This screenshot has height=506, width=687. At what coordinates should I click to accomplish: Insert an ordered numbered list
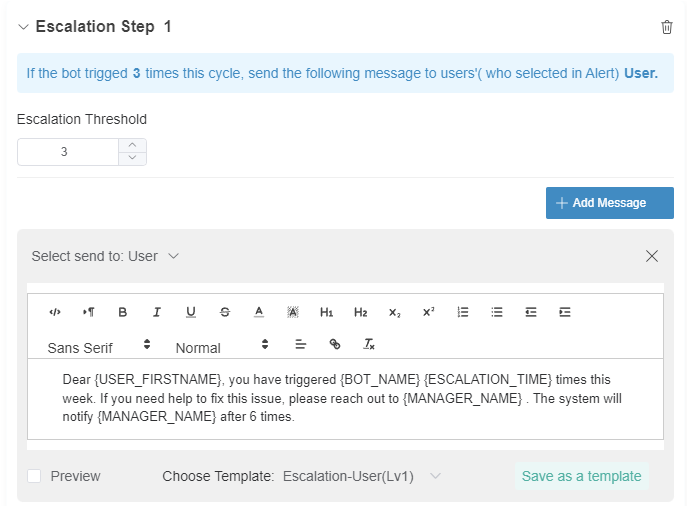pyautogui.click(x=463, y=312)
